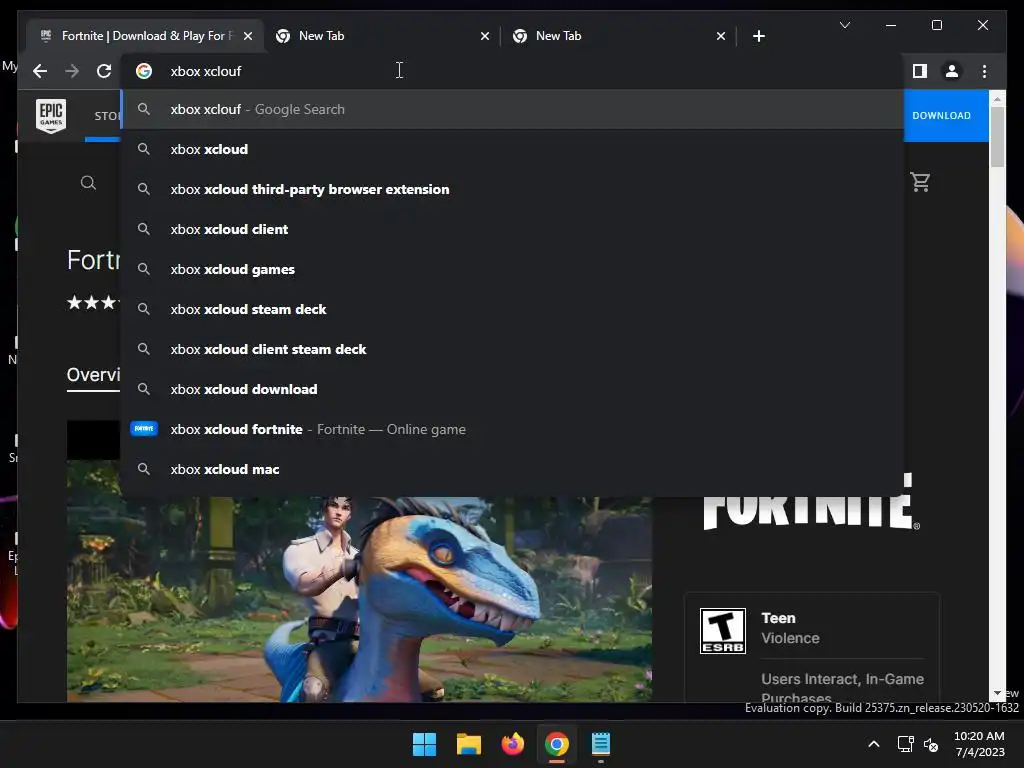
Task: Open the shopping cart
Action: coord(920,182)
